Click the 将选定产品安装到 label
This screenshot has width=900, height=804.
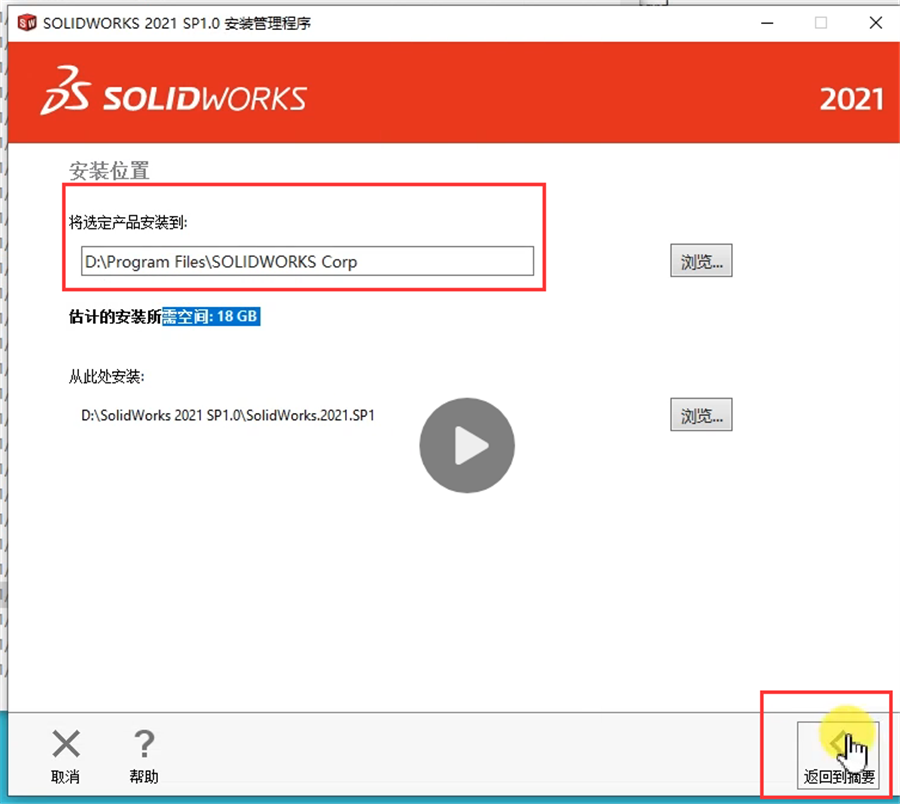(x=128, y=222)
